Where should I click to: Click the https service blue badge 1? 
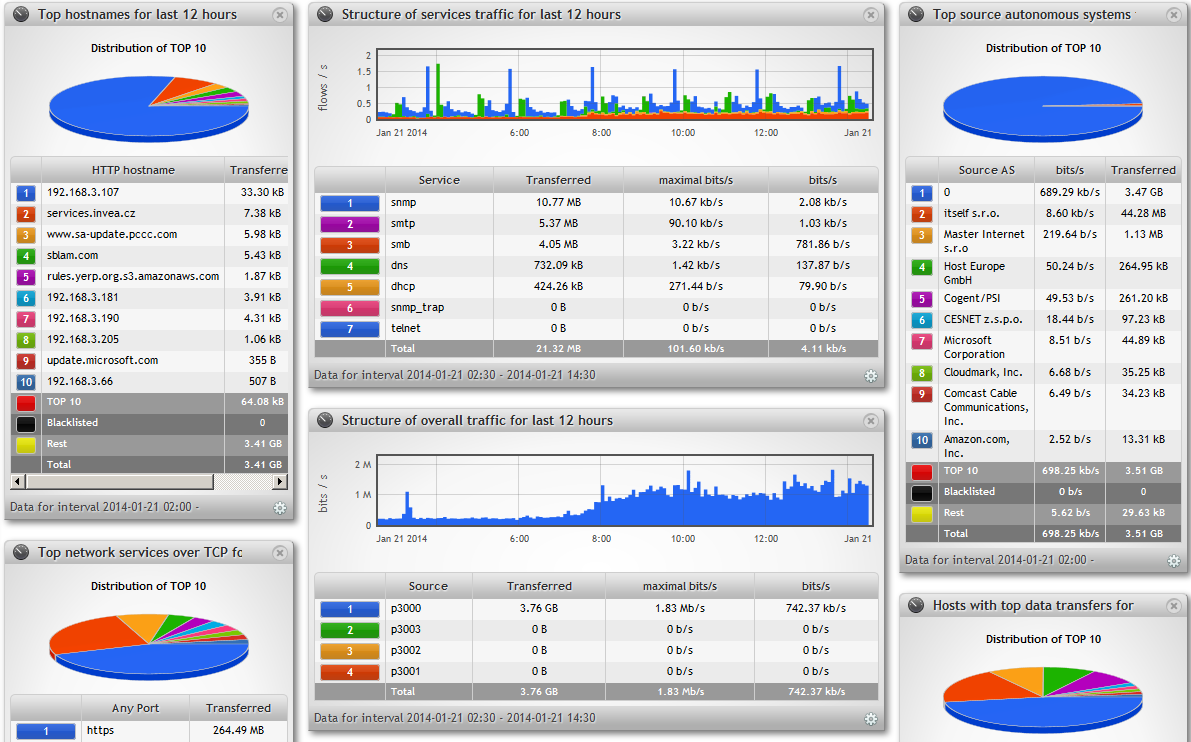click(46, 731)
